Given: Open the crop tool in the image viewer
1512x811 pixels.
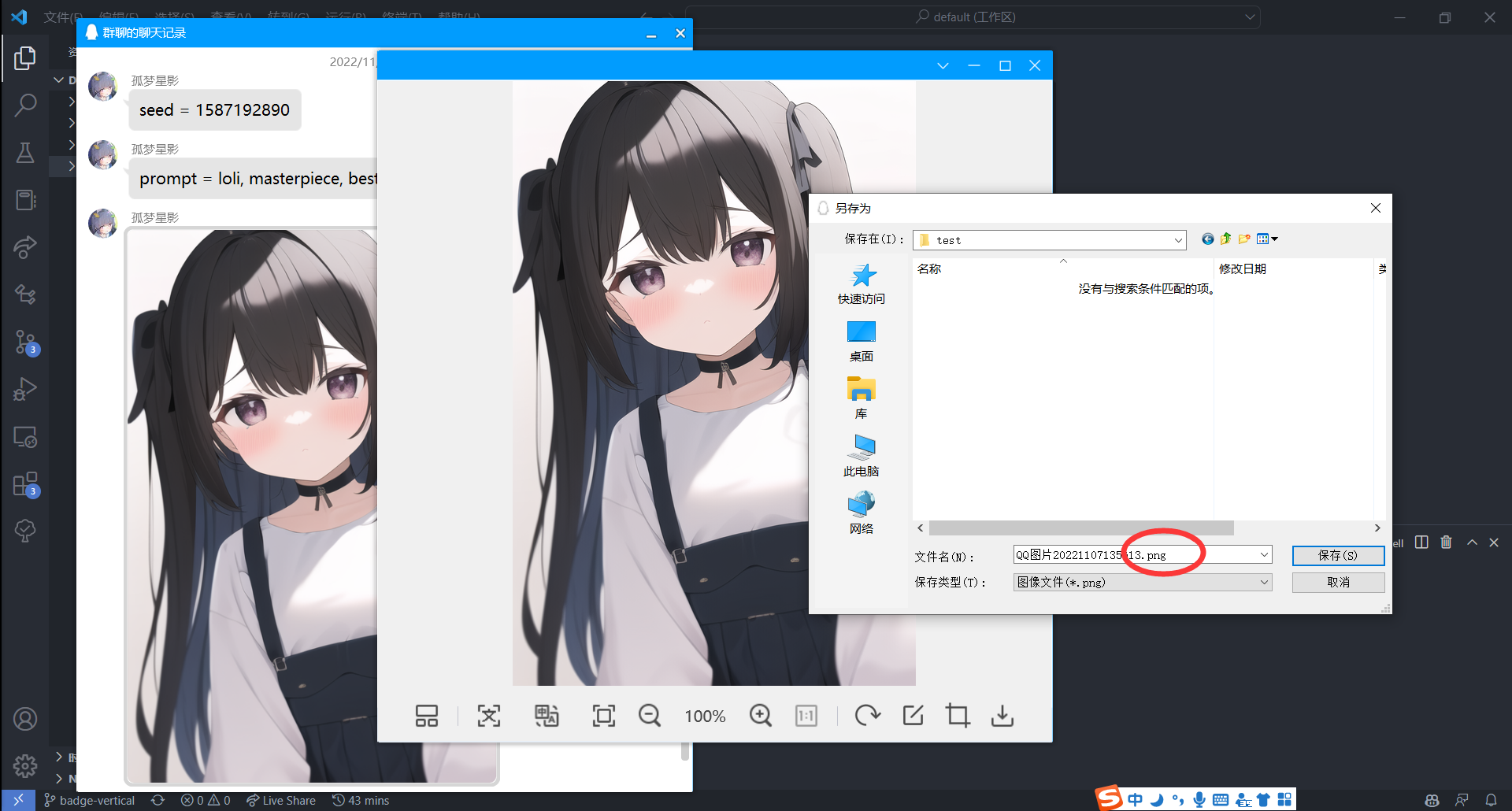Looking at the screenshot, I should pos(957,715).
